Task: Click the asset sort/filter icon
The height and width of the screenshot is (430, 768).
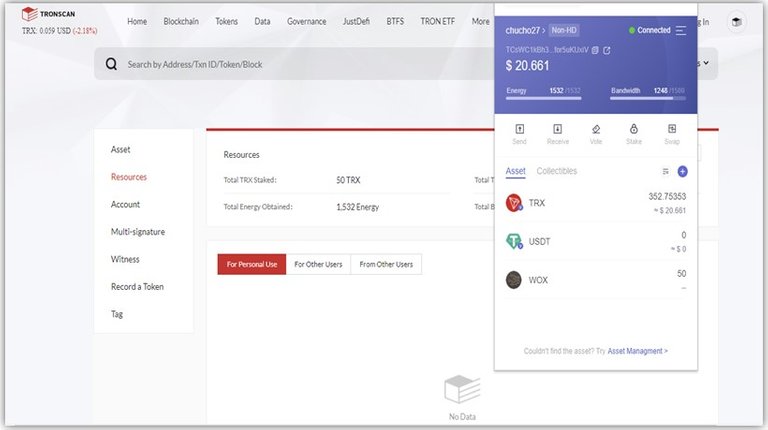Action: point(666,171)
